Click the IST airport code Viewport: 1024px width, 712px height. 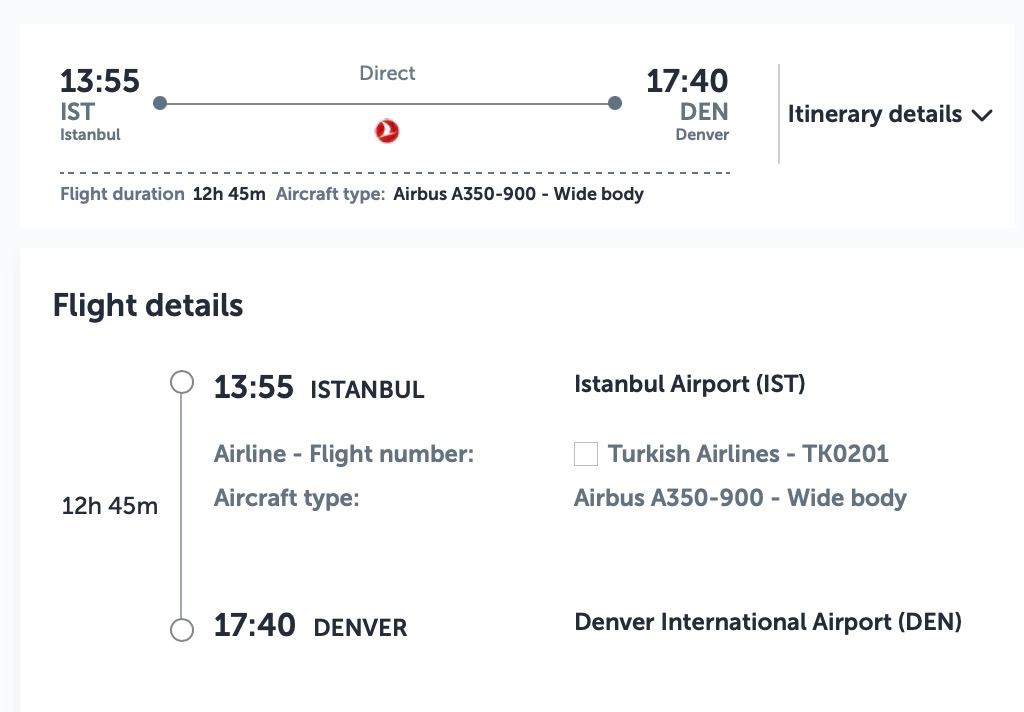(77, 112)
